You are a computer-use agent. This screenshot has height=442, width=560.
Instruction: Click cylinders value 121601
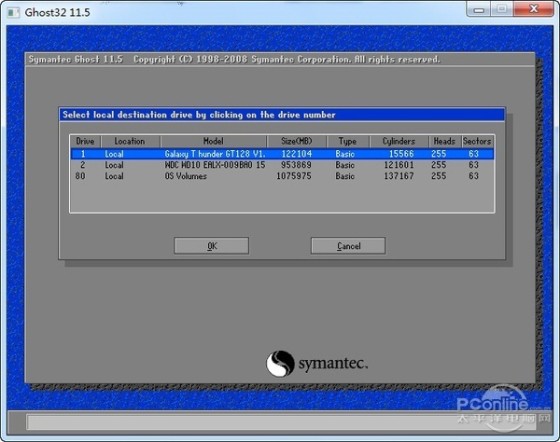coord(399,165)
